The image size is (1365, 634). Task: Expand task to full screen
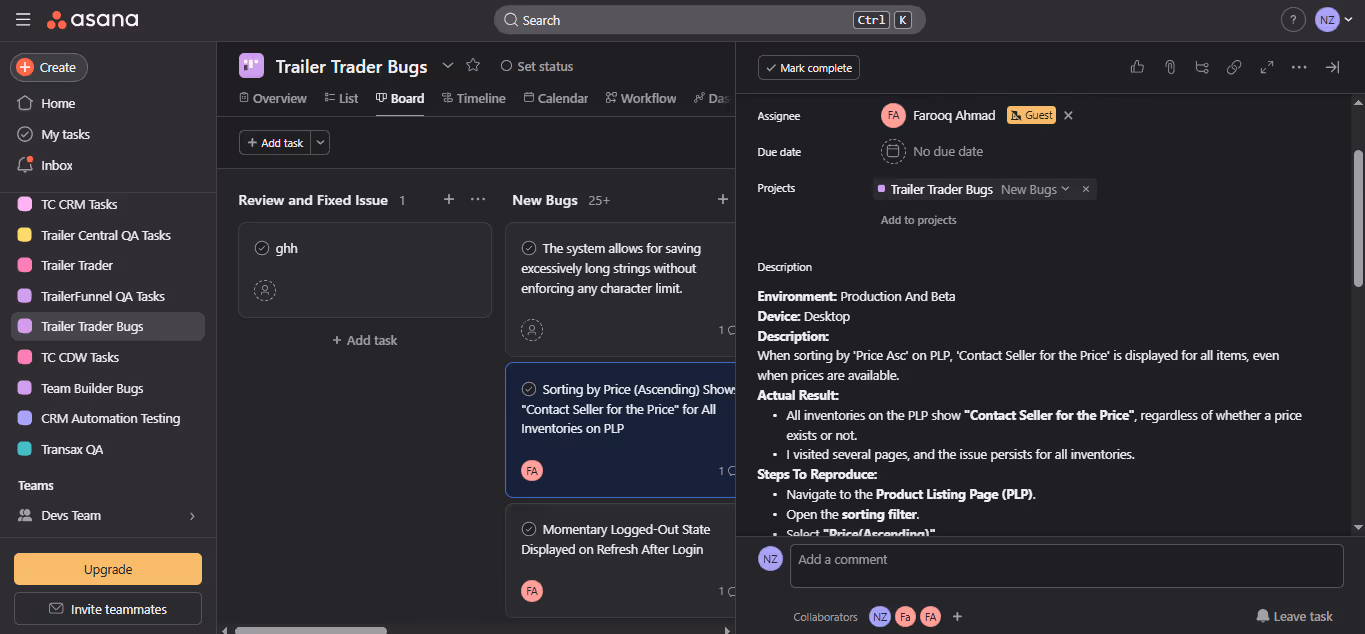click(x=1267, y=67)
